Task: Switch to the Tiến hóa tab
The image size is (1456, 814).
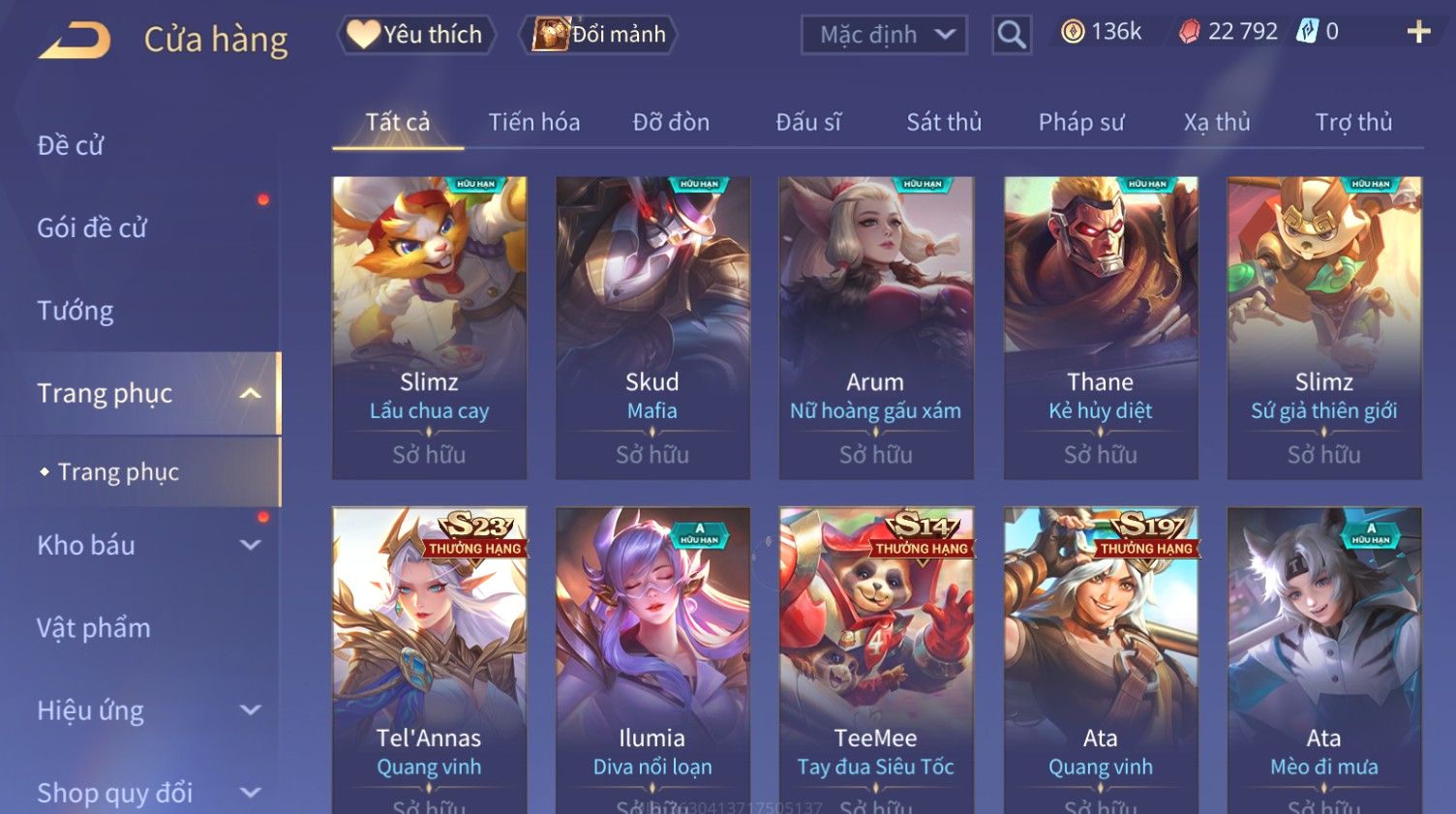Action: [533, 122]
